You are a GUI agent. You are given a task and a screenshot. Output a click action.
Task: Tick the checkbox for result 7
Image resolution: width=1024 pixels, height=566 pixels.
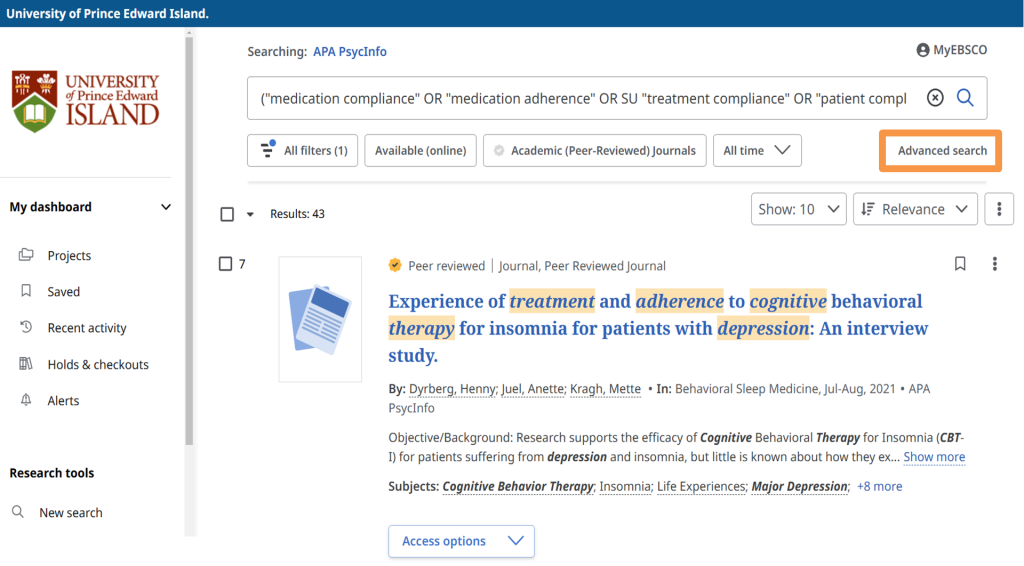[226, 264]
